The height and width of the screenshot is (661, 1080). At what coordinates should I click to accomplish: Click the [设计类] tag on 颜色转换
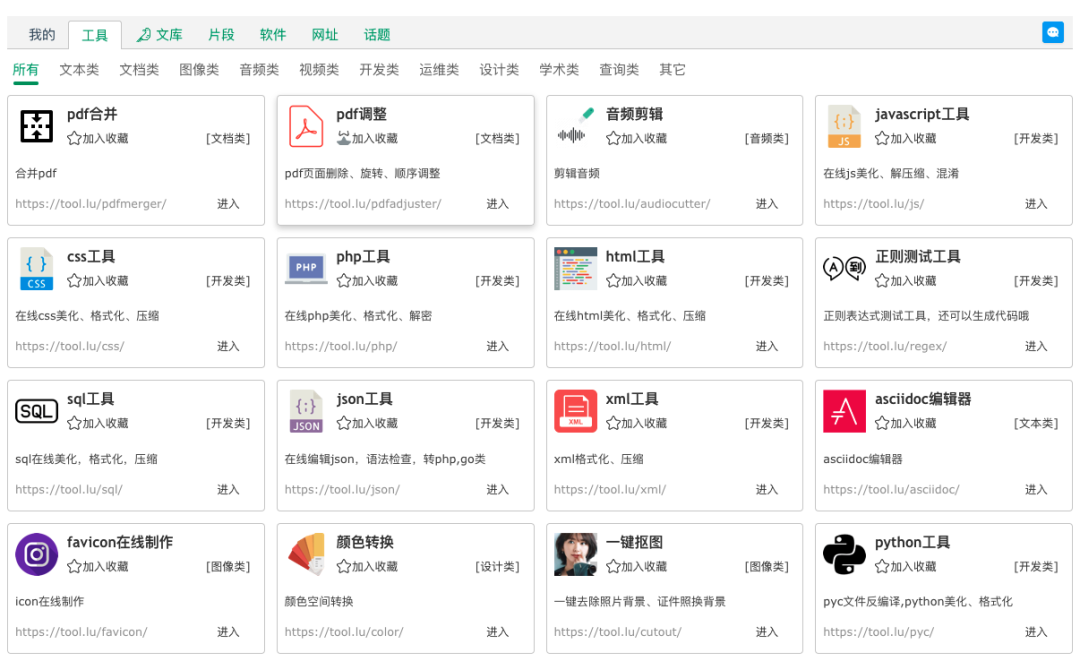[497, 567]
